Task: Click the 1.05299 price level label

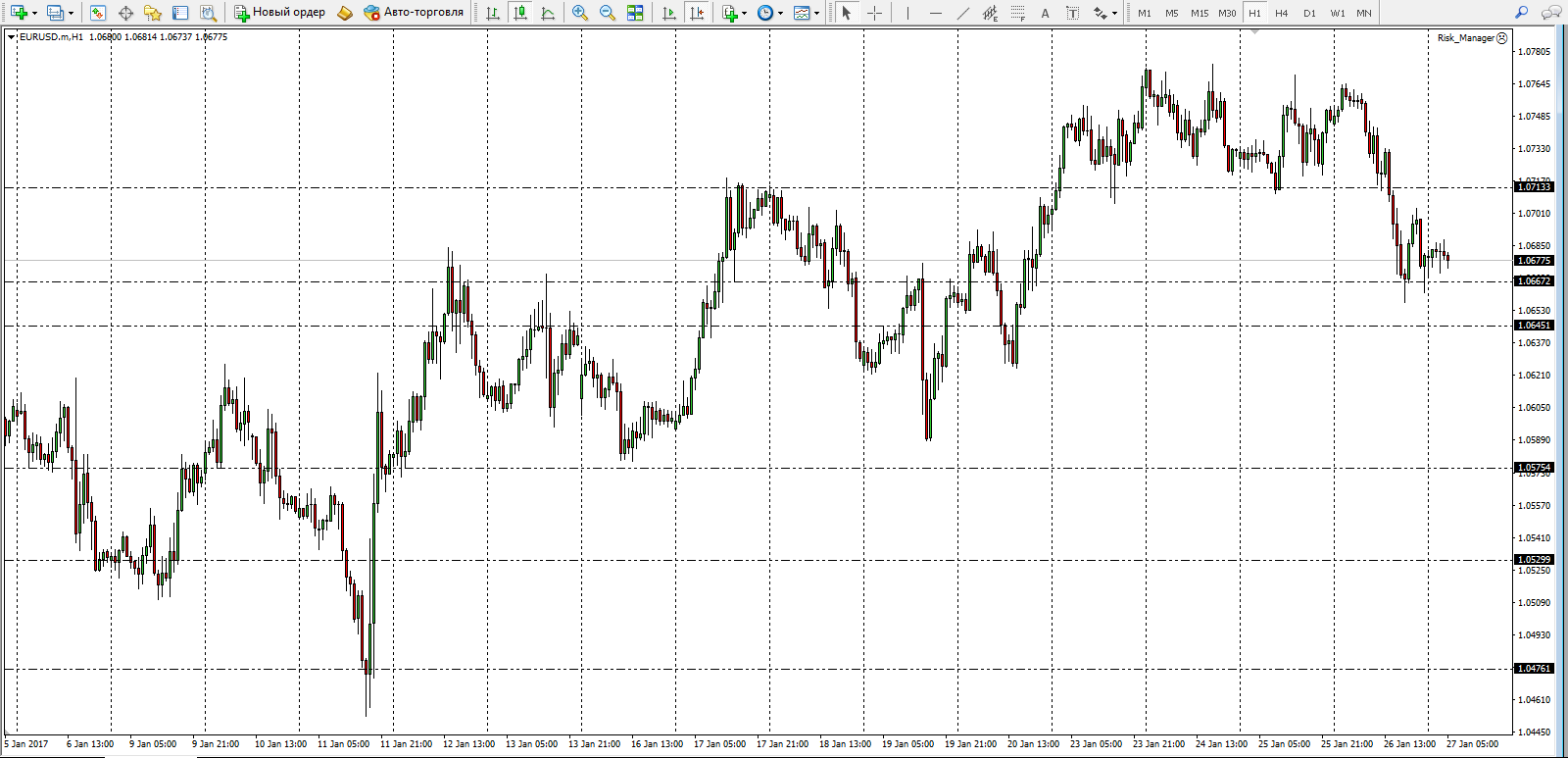Action: click(1535, 560)
